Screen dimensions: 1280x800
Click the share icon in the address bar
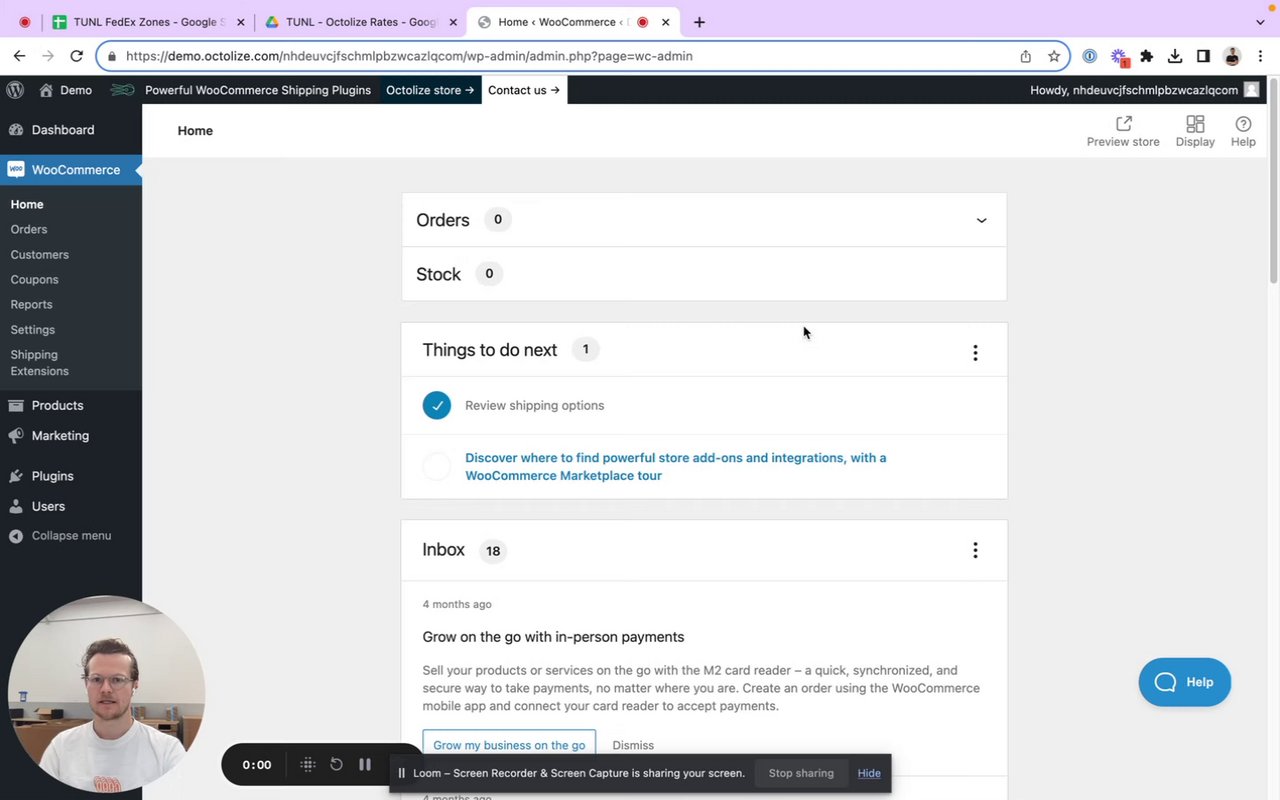coord(1025,56)
